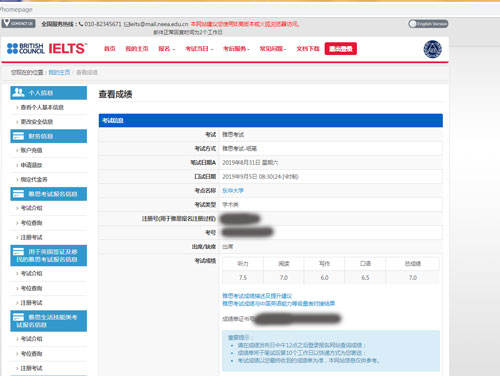This screenshot has height=376, width=500.
Task: Click the 口语 column header
Action: (365, 264)
